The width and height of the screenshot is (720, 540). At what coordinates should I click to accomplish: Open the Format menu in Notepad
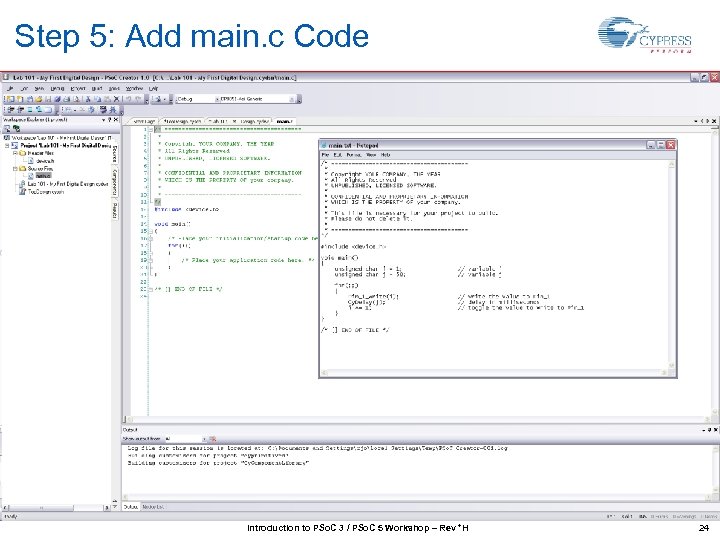(x=354, y=155)
